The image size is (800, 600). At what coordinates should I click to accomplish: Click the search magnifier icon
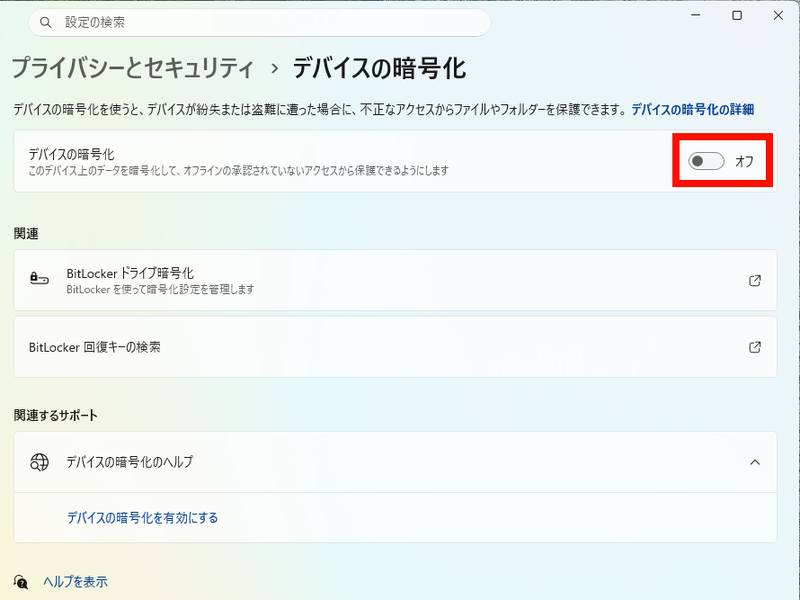[46, 22]
